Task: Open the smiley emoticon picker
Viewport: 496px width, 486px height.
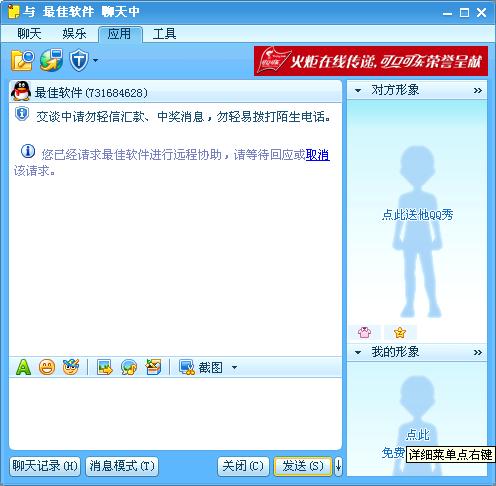Action: tap(47, 367)
